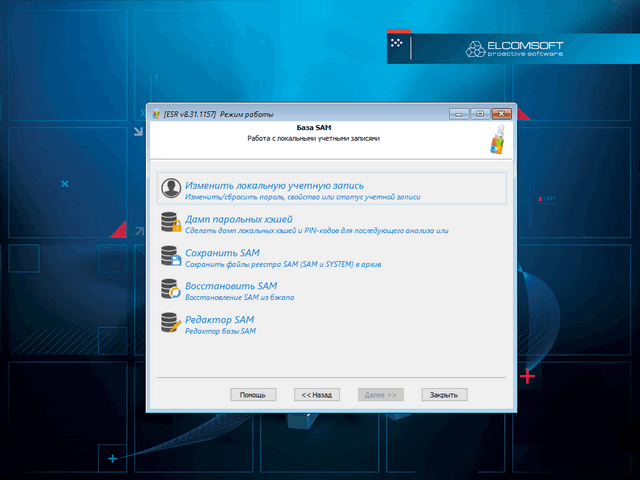Click the Elcomsoft logo at top right
The image size is (640, 480).
click(x=512, y=46)
